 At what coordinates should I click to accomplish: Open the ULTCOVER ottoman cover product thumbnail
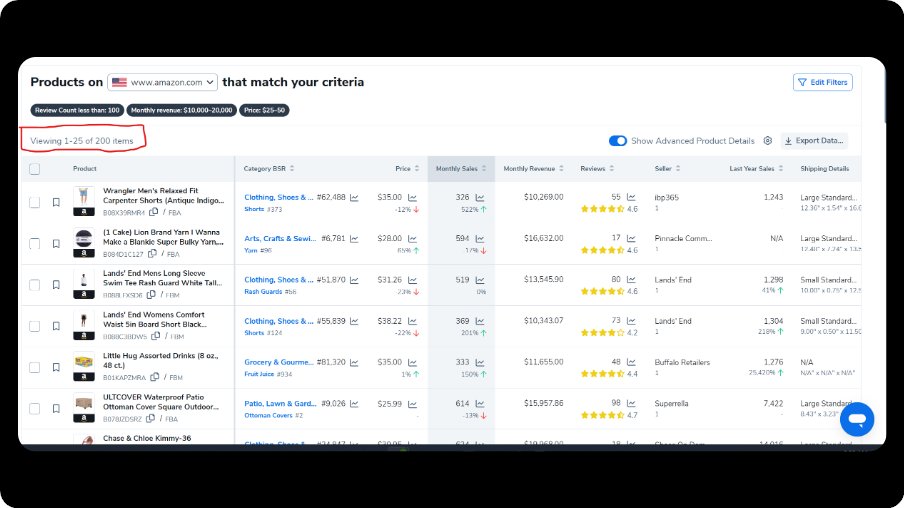tap(84, 403)
